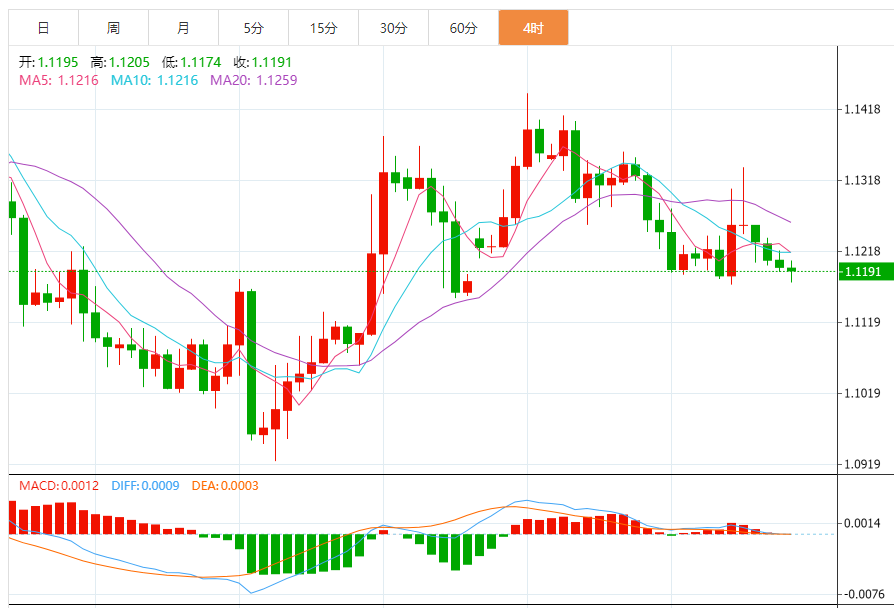The height and width of the screenshot is (608, 894).
Task: Click the 0.0014 MACD axis label
Action: point(862,523)
